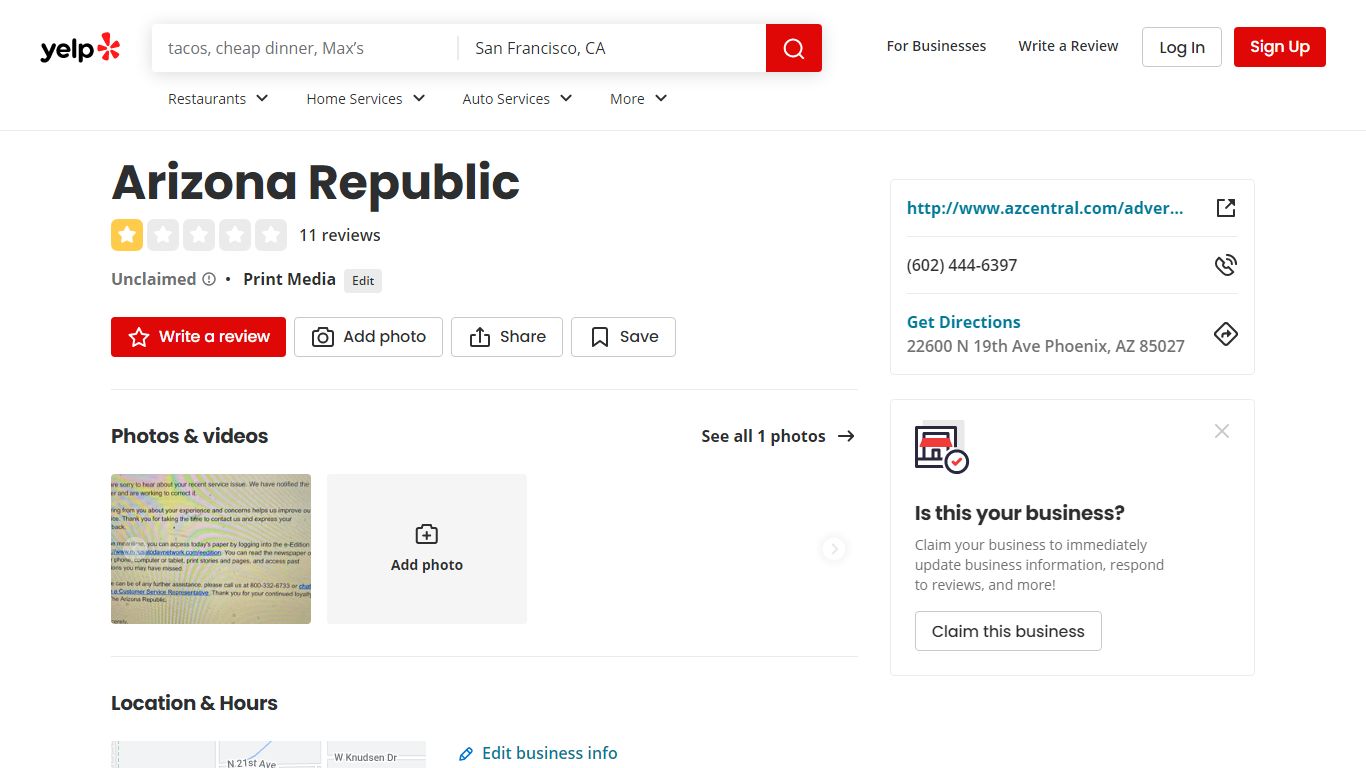
Task: Open the customer service letter photo thumbnail
Action: 211,549
